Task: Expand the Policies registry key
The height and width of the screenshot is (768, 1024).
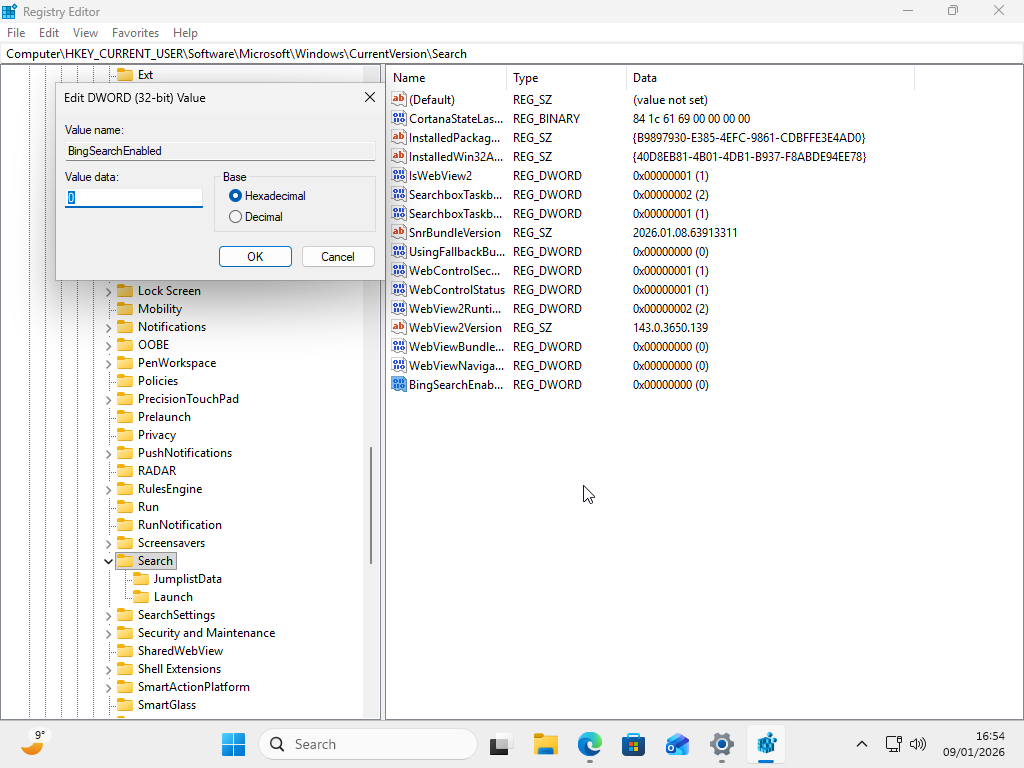Action: pyautogui.click(x=108, y=380)
